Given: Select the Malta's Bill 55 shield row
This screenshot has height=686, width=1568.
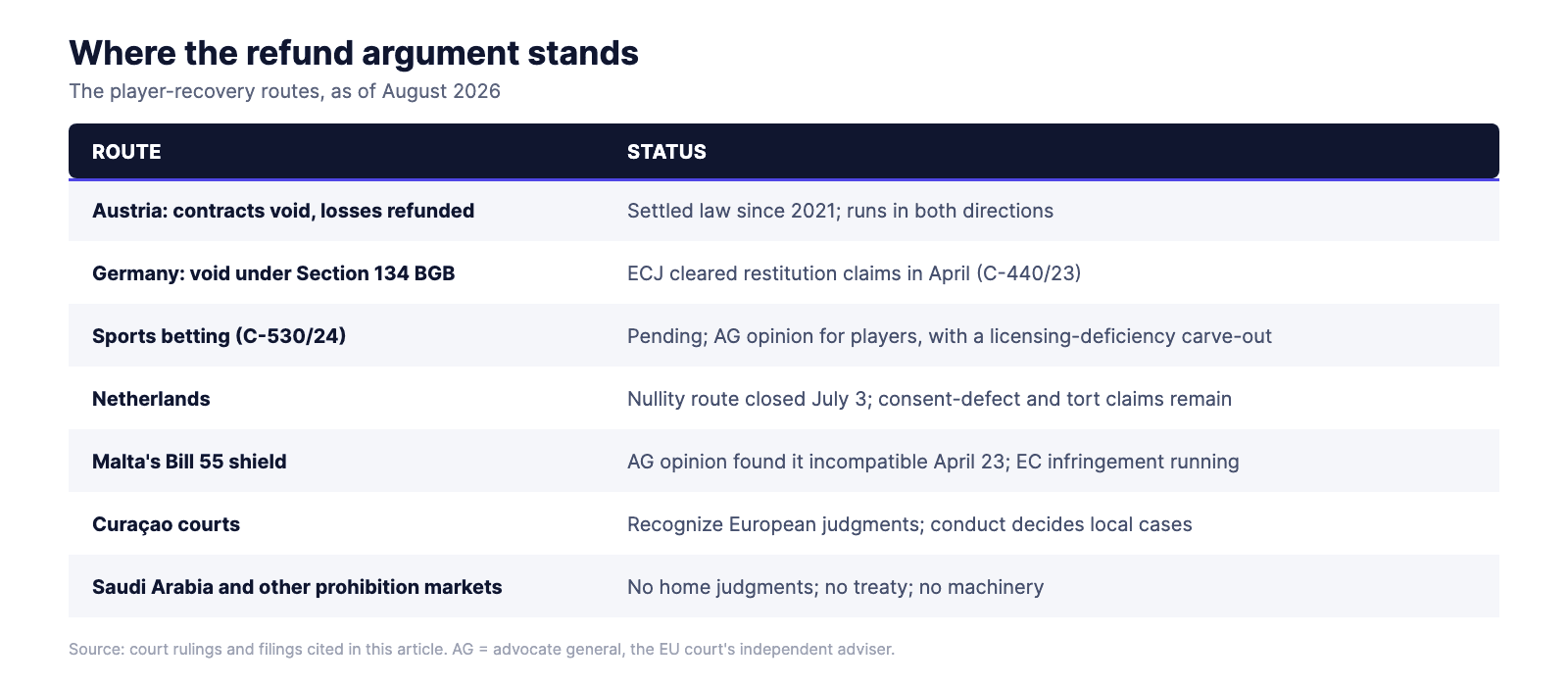Looking at the screenshot, I should tap(784, 461).
